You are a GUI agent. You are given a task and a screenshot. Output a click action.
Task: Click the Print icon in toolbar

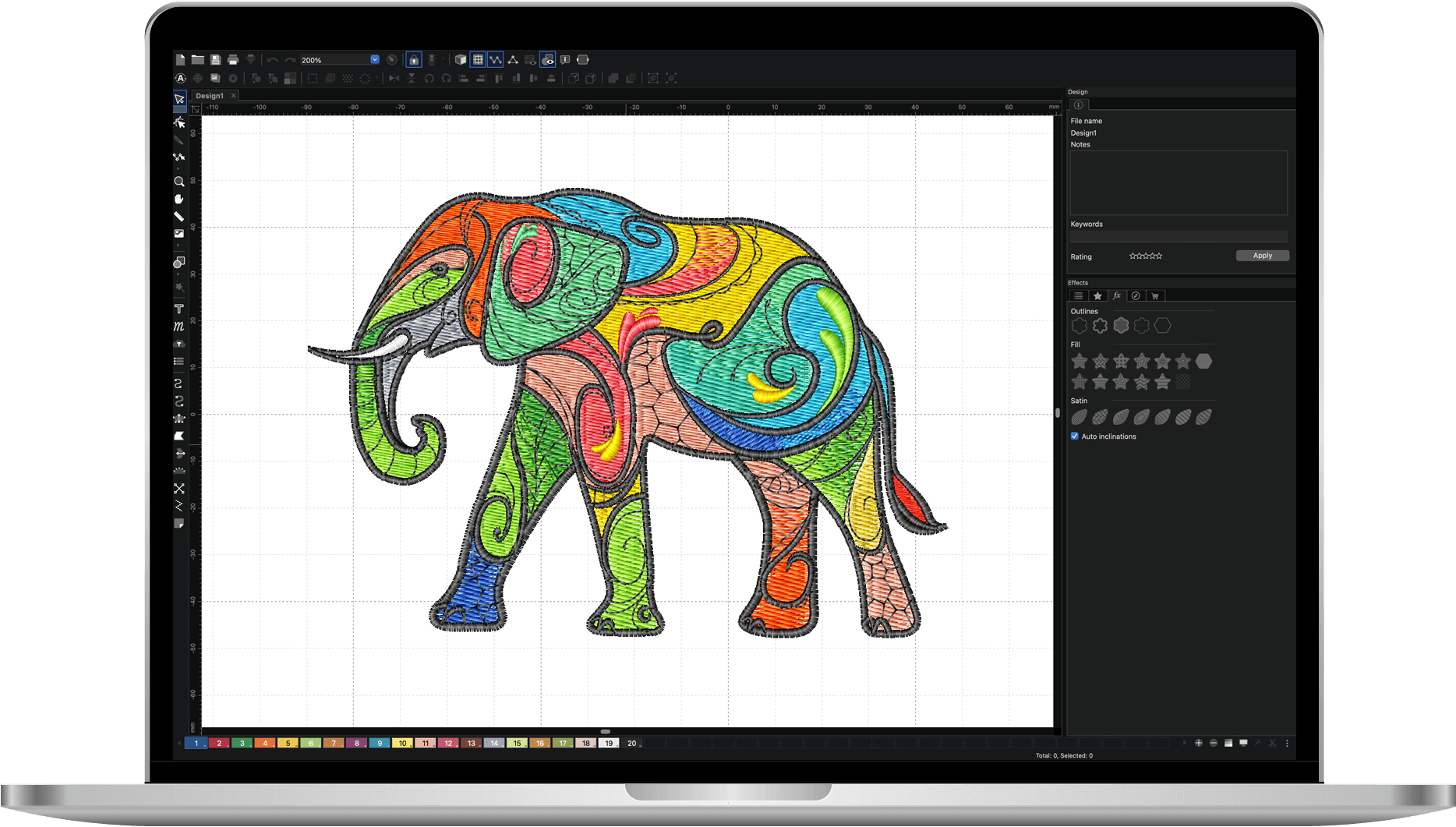click(x=233, y=60)
